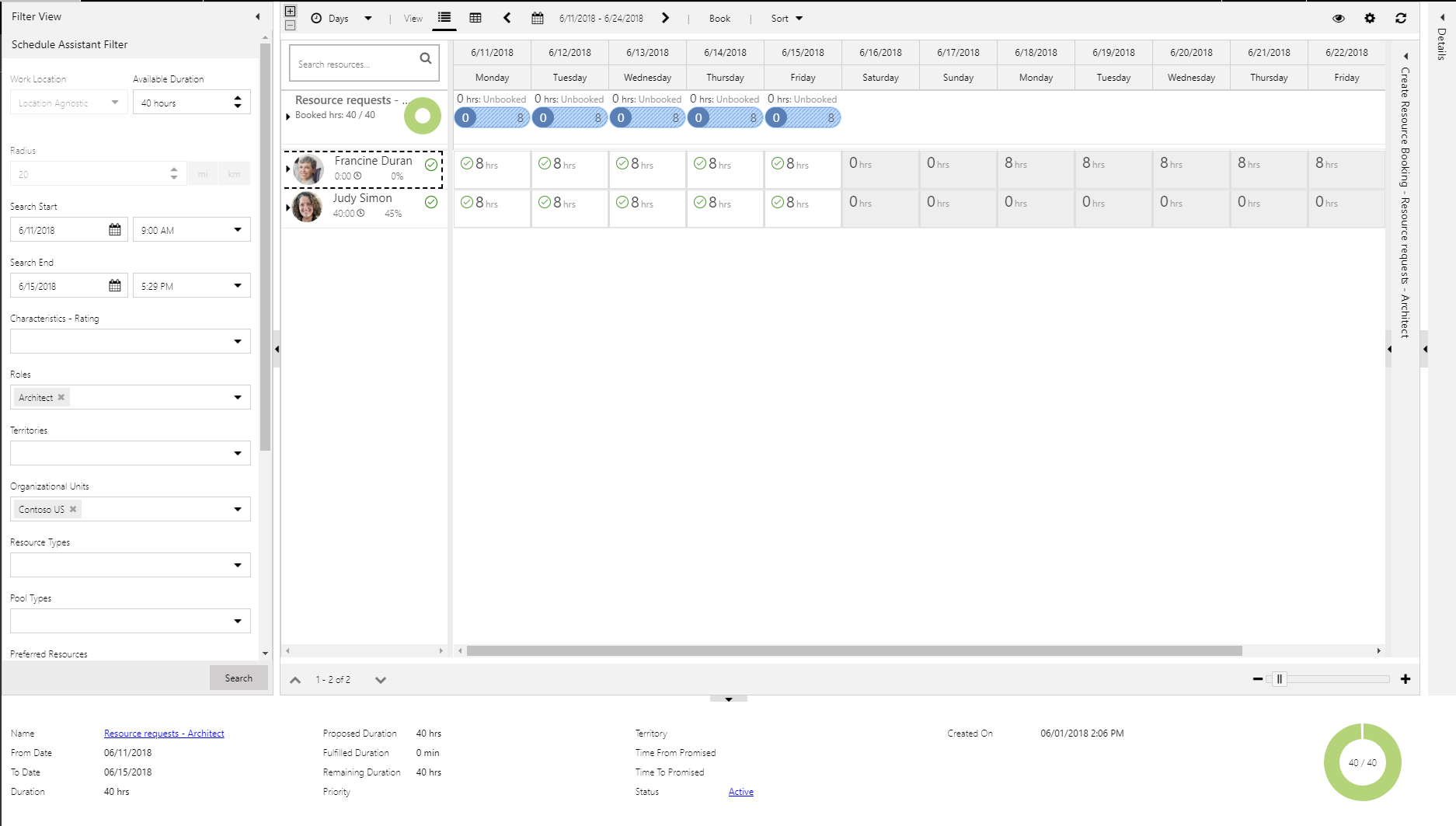Click Francine Duran's availability check icon
This screenshot has height=826, width=1456.
[431, 165]
